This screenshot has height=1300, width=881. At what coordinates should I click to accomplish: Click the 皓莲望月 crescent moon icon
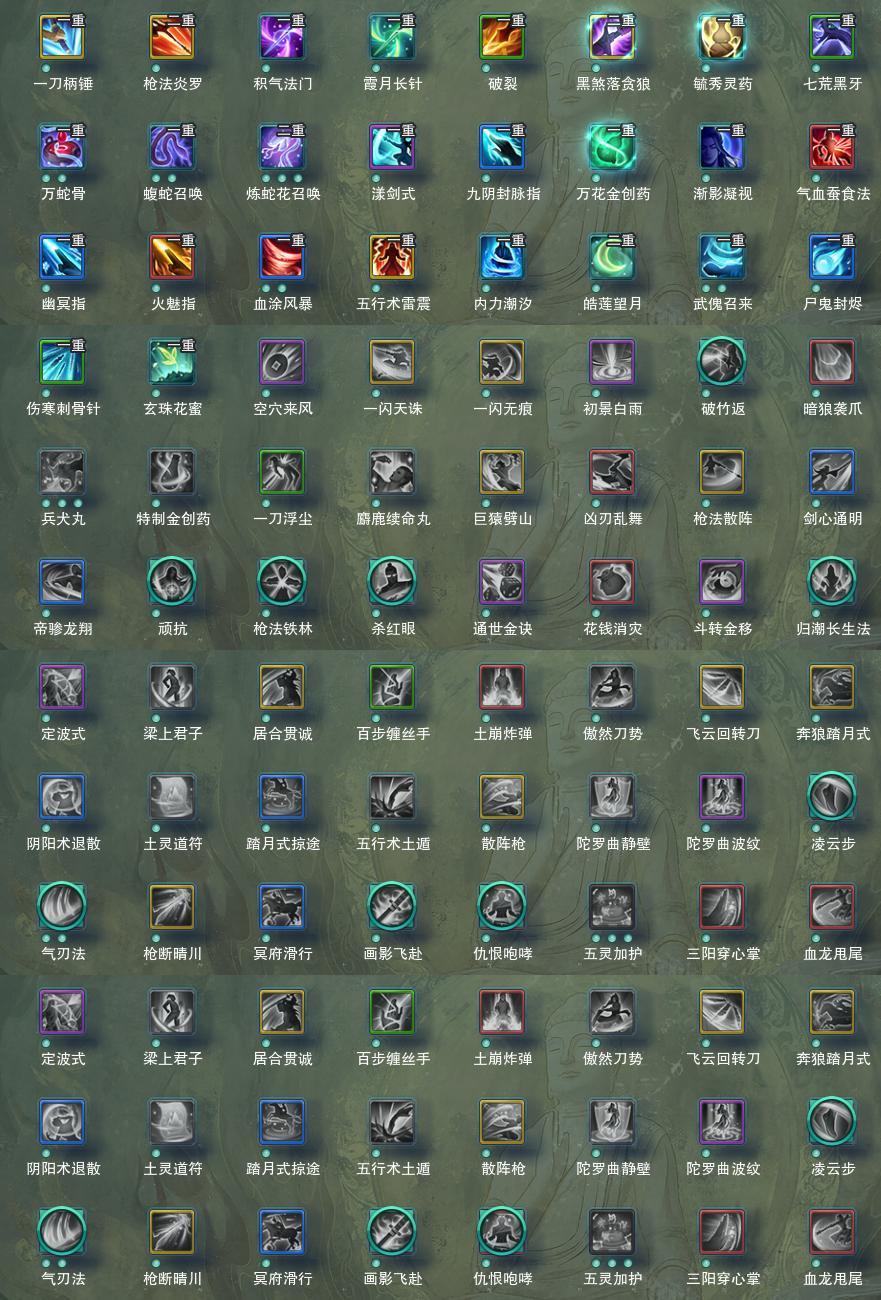click(612, 258)
